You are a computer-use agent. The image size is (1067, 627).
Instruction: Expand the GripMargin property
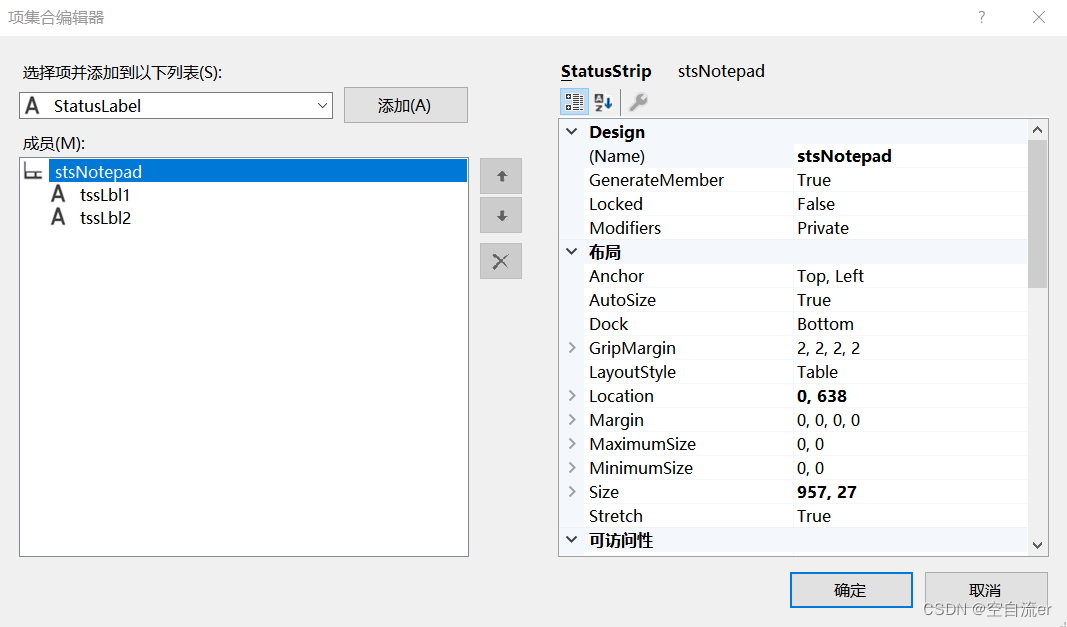pyautogui.click(x=572, y=348)
